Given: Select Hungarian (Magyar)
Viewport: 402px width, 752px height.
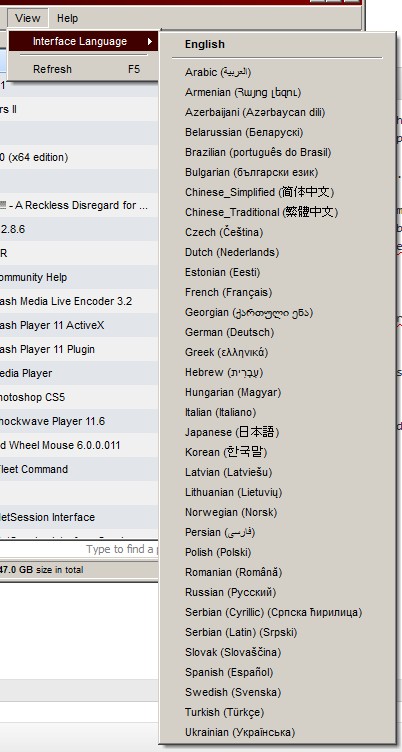Looking at the screenshot, I should pyautogui.click(x=277, y=392).
